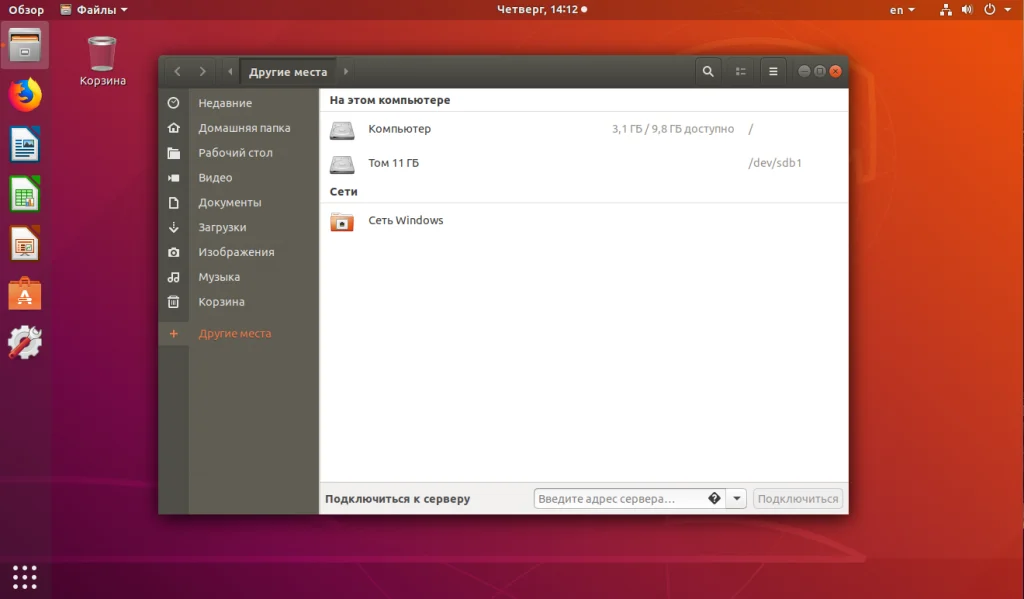Open the Computer drive entry
The height and width of the screenshot is (599, 1024).
(584, 129)
